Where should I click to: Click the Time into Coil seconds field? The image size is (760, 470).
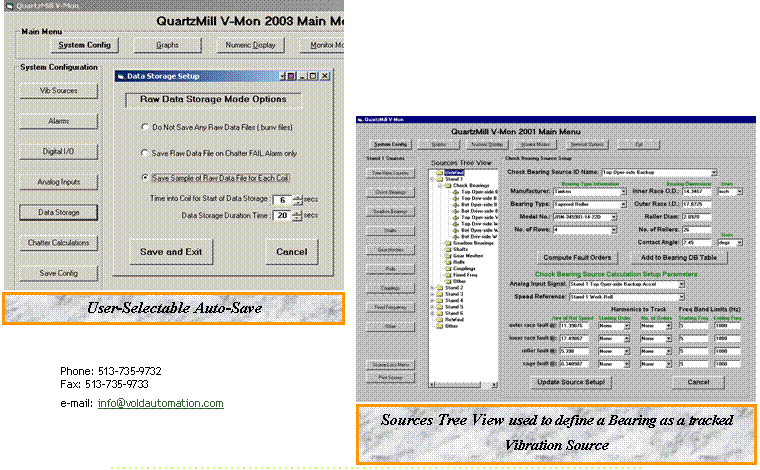point(282,200)
